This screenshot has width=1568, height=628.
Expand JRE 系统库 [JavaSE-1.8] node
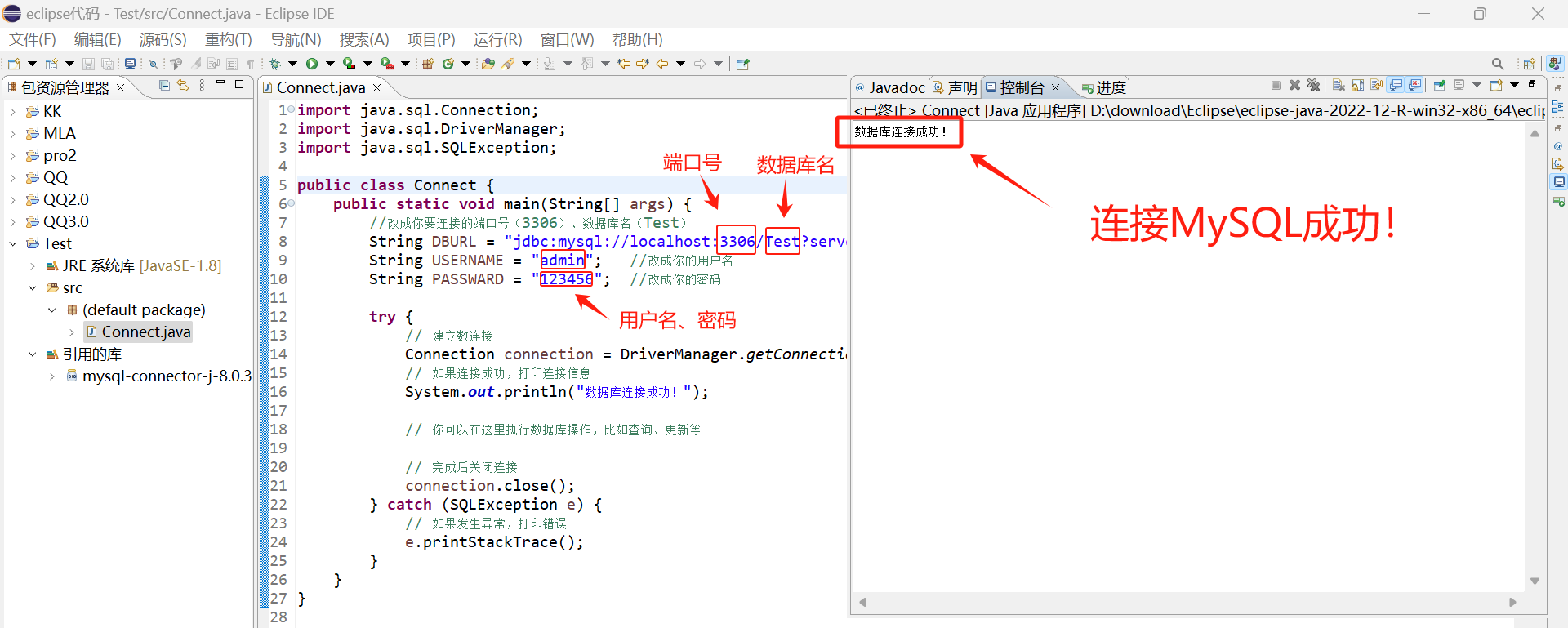32,265
